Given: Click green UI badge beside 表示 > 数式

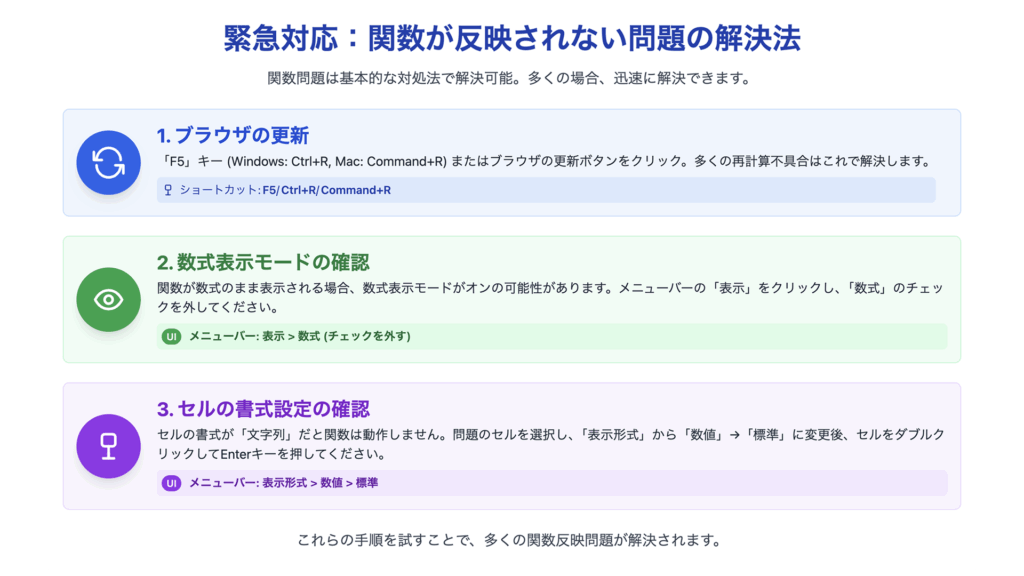Looking at the screenshot, I should pyautogui.click(x=171, y=336).
